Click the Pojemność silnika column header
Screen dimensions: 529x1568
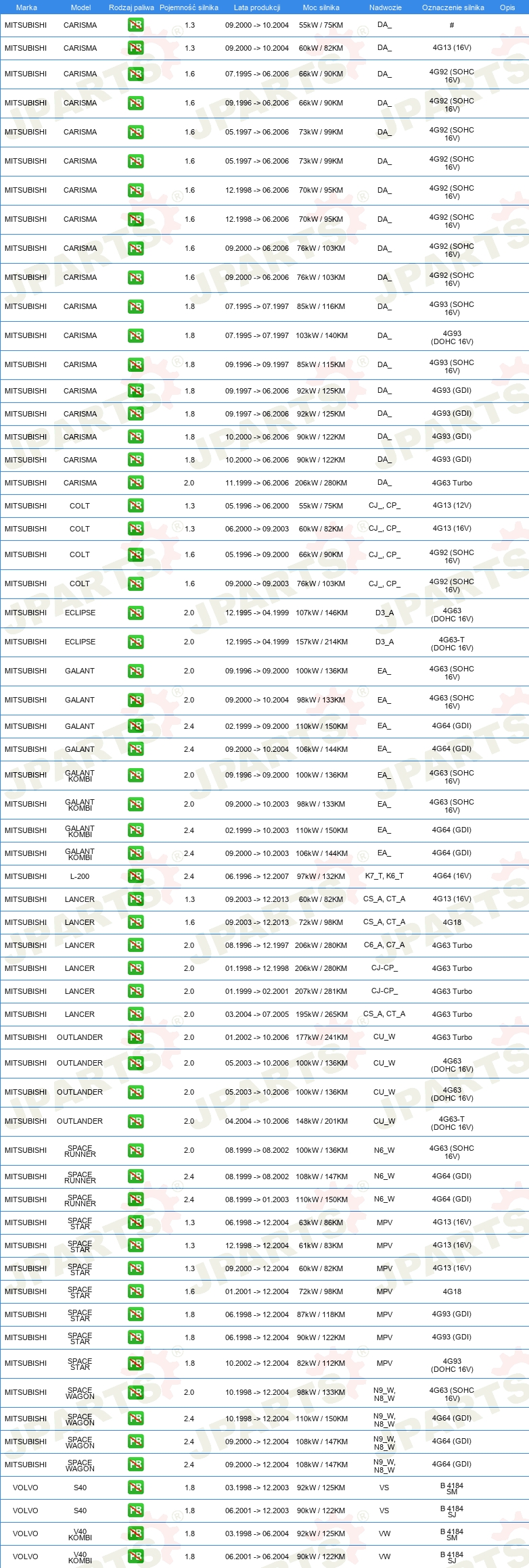point(189,7)
